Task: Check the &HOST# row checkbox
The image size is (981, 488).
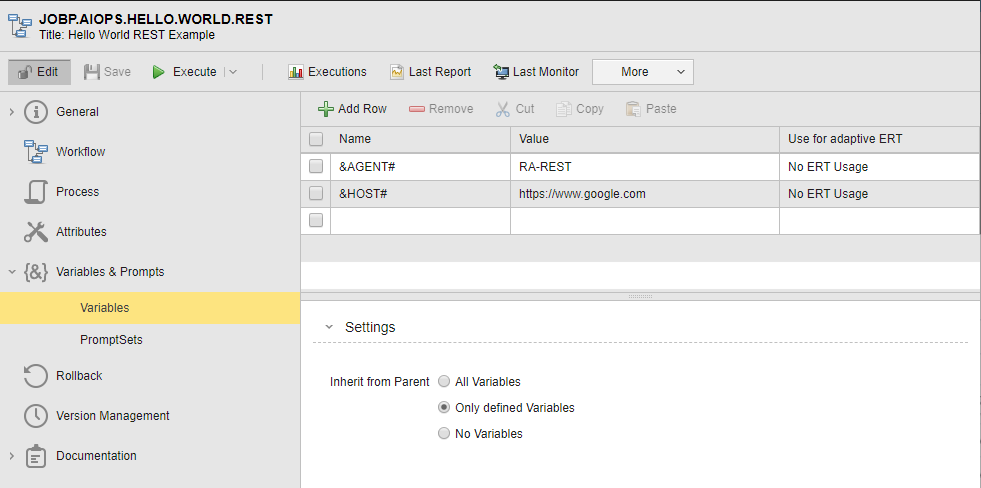Action: click(316, 193)
